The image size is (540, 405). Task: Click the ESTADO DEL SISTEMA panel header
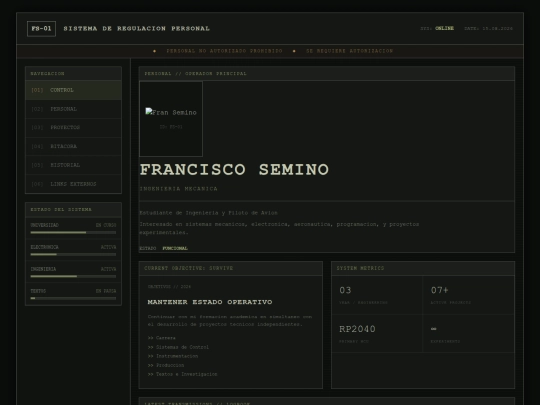73,210
